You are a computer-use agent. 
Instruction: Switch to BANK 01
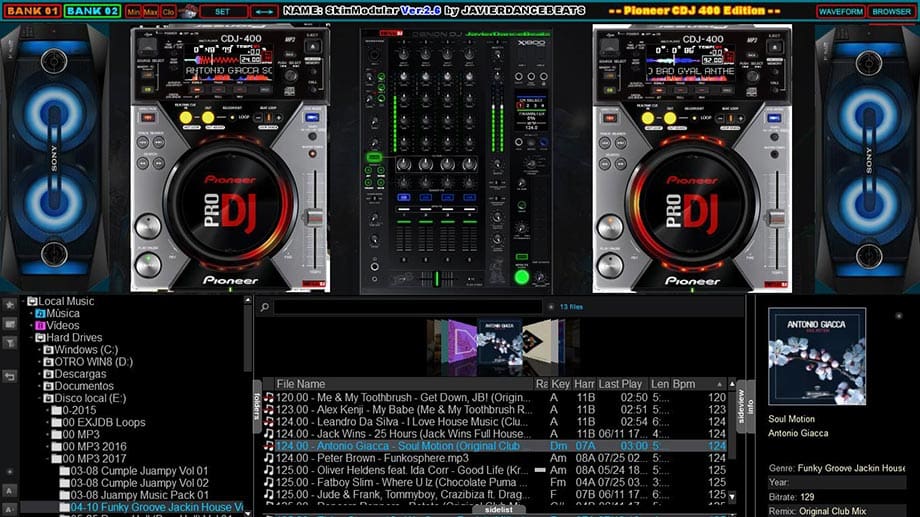point(33,11)
